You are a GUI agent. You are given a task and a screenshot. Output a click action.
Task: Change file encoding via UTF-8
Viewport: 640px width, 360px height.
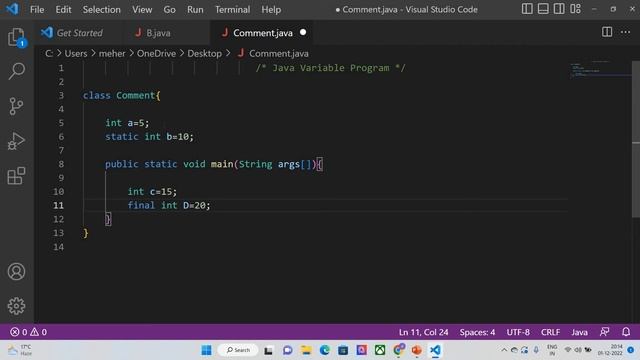518,332
